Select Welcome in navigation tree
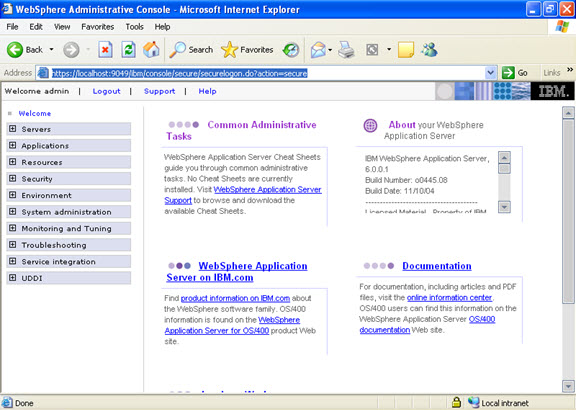 pyautogui.click(x=35, y=113)
